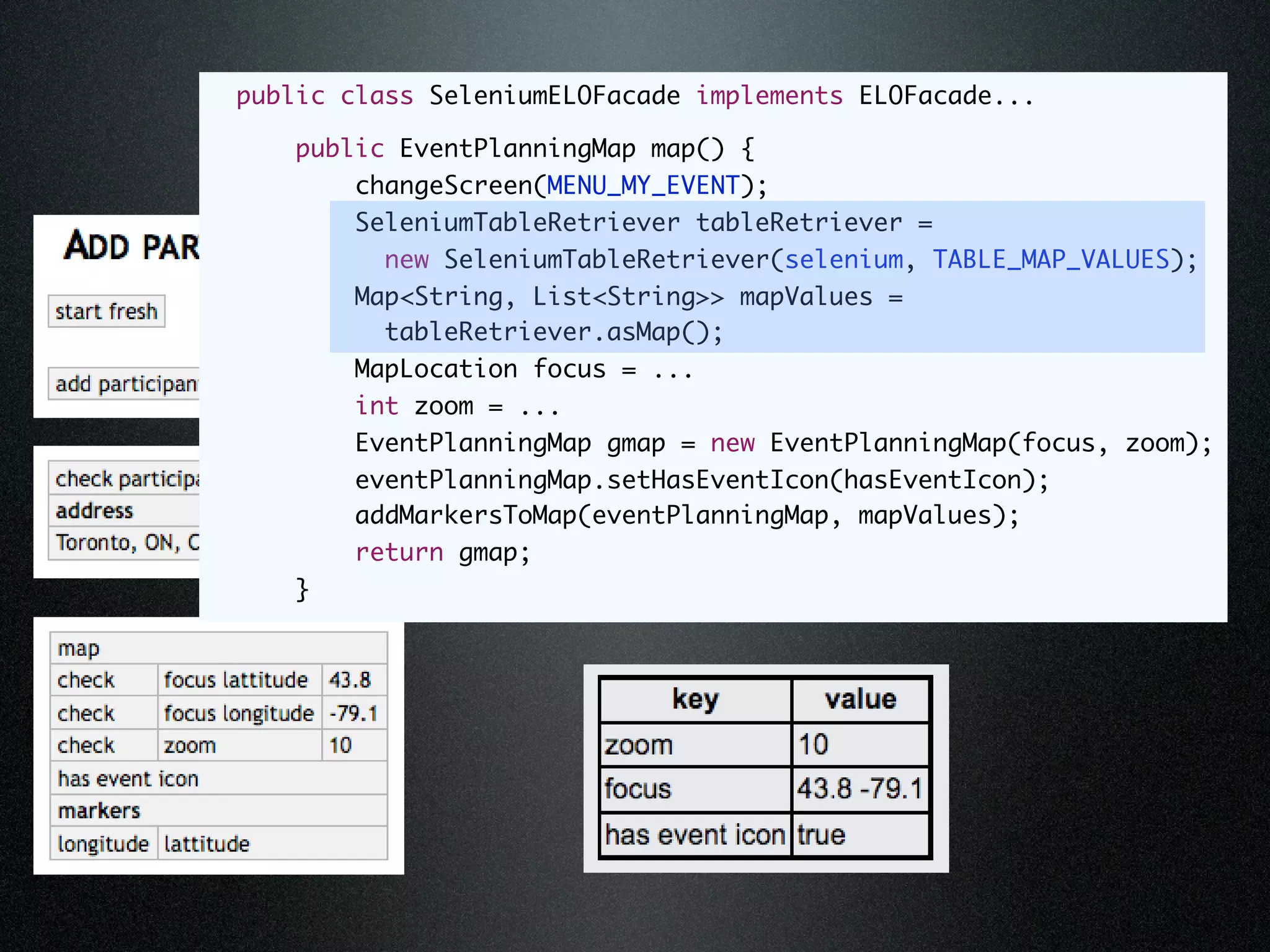
Task: Click the value '10' in the key/value table
Action: point(861,744)
